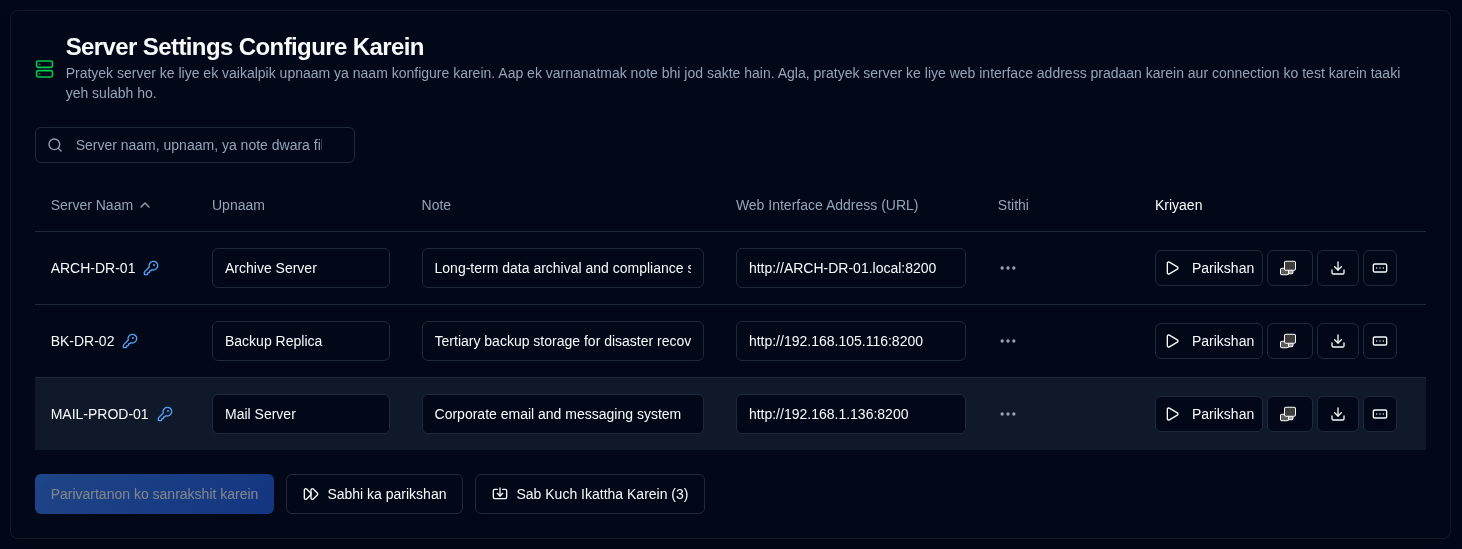This screenshot has width=1462, height=549.
Task: Click the ARCH-DR-01 server name
Action: pyautogui.click(x=93, y=268)
